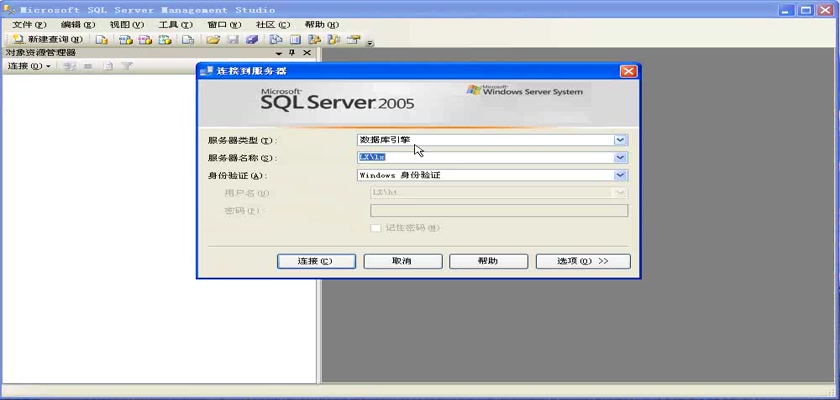Open the 视图(V) menu

[x=127, y=25]
